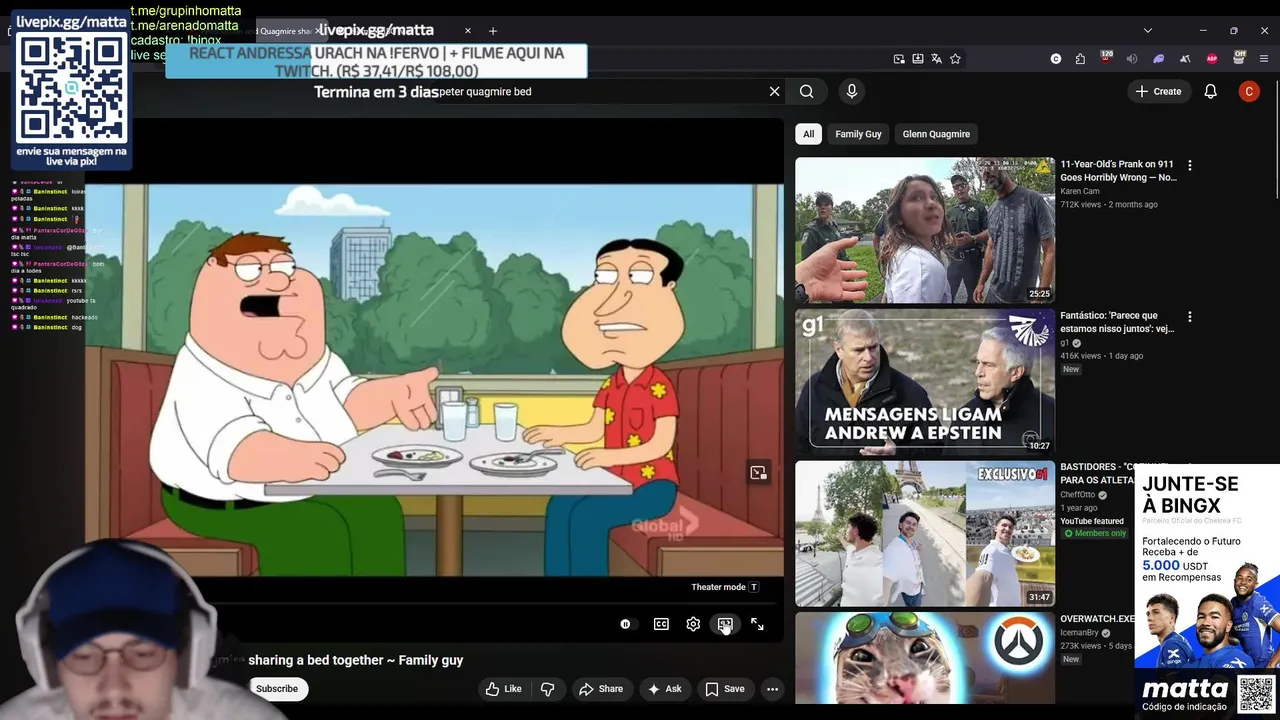Screen dimensions: 1280x720
Task: Click the search field containing 'peter quagmire bed'
Action: pyautogui.click(x=598, y=91)
